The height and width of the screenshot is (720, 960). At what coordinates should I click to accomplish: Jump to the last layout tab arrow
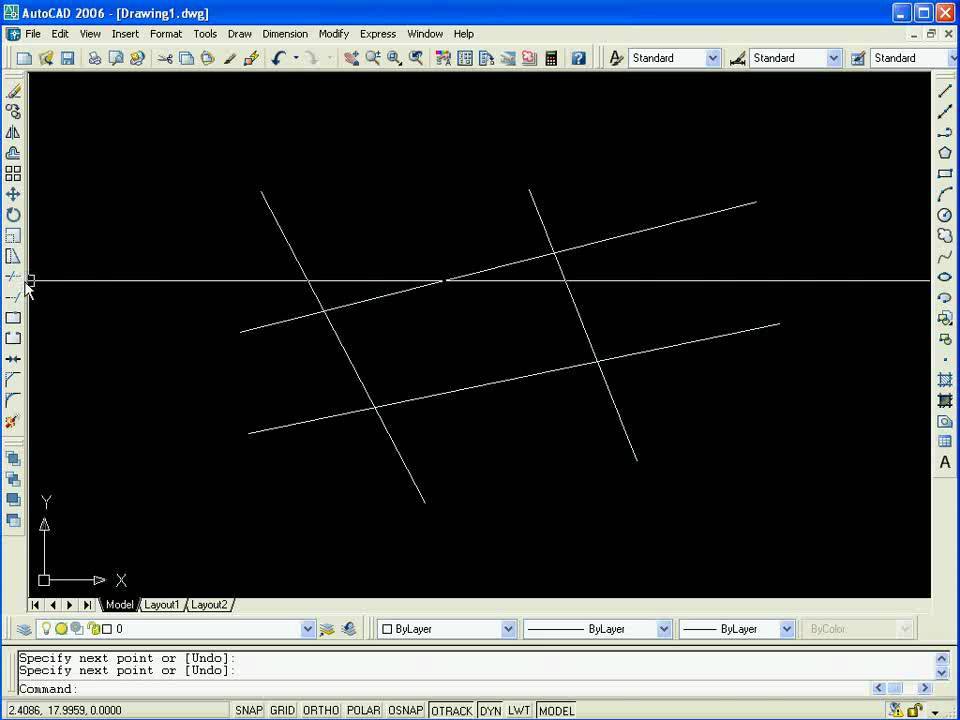point(88,605)
